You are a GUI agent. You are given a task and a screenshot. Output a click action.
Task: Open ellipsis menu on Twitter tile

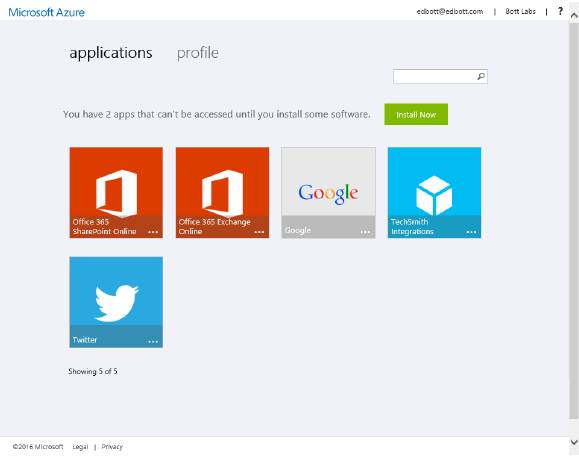(153, 342)
